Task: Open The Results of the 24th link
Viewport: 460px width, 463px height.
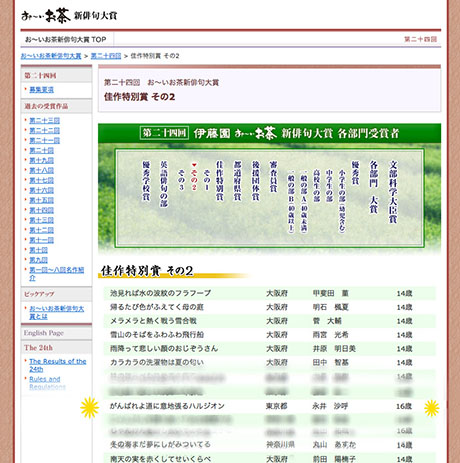Action: [58, 365]
